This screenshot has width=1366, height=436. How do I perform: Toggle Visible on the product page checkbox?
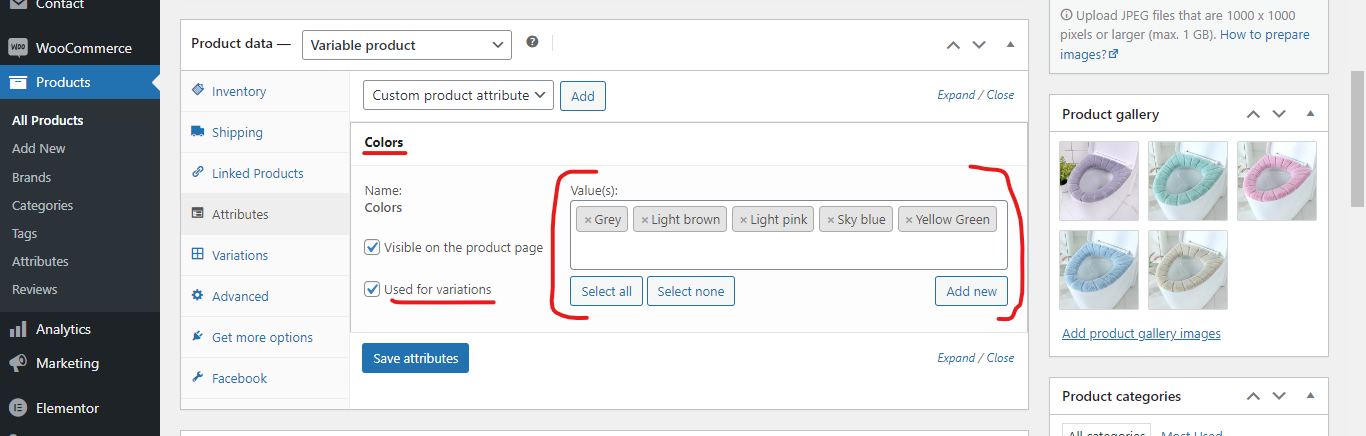[372, 247]
